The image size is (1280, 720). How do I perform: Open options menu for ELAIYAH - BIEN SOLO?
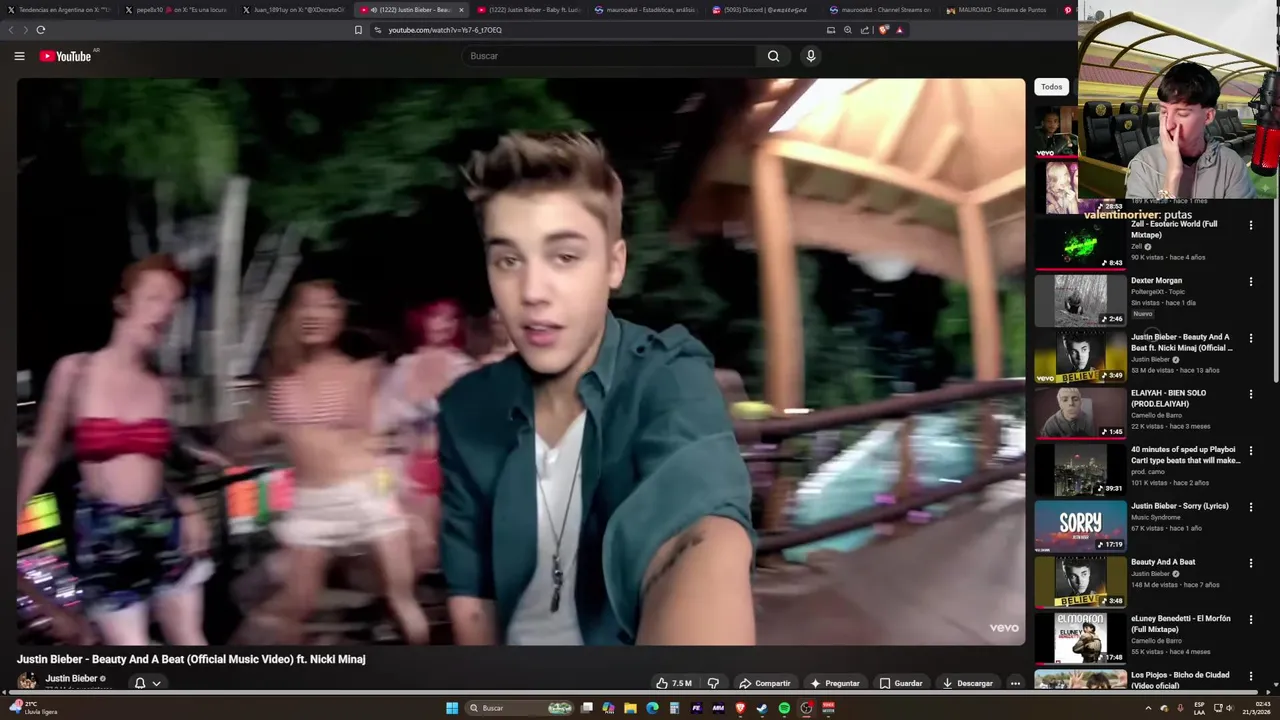[x=1250, y=394]
